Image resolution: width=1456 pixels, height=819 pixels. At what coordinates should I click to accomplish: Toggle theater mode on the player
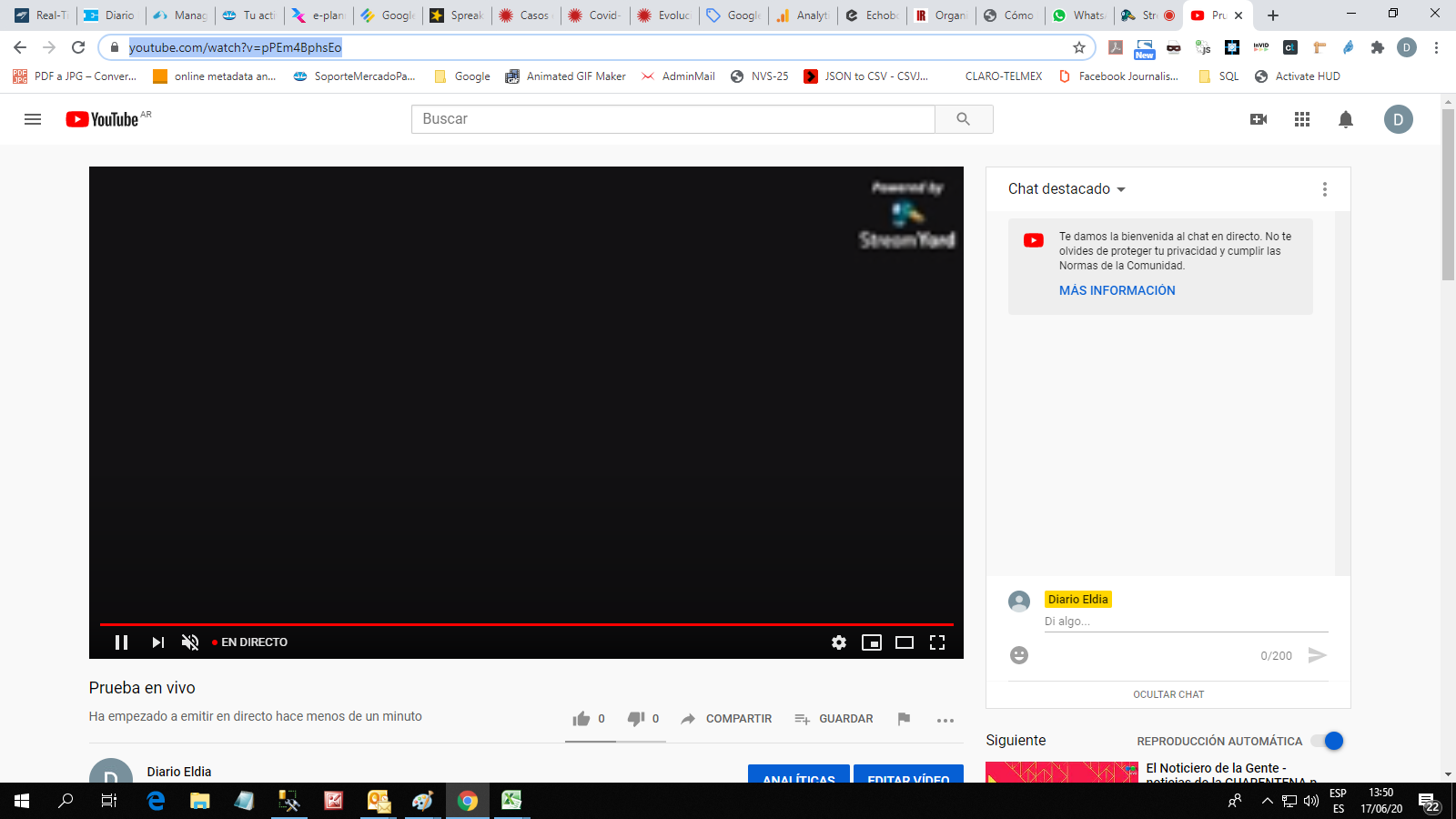tap(904, 642)
